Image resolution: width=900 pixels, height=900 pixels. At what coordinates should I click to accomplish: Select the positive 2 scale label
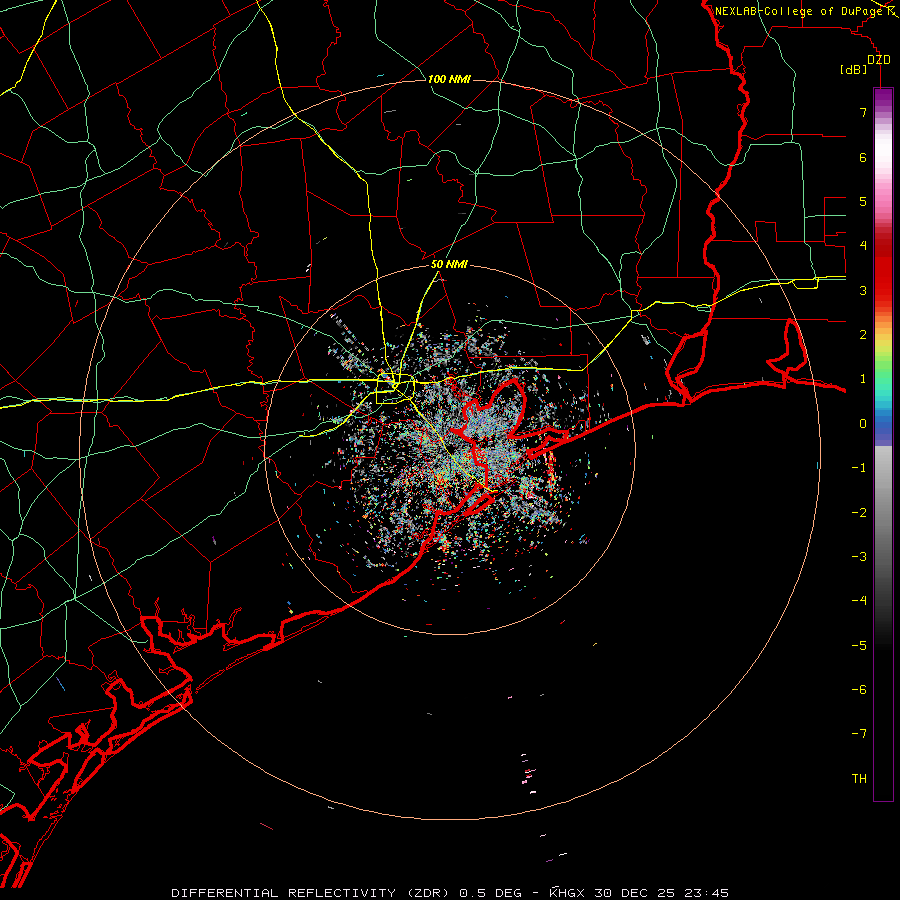pyautogui.click(x=863, y=335)
